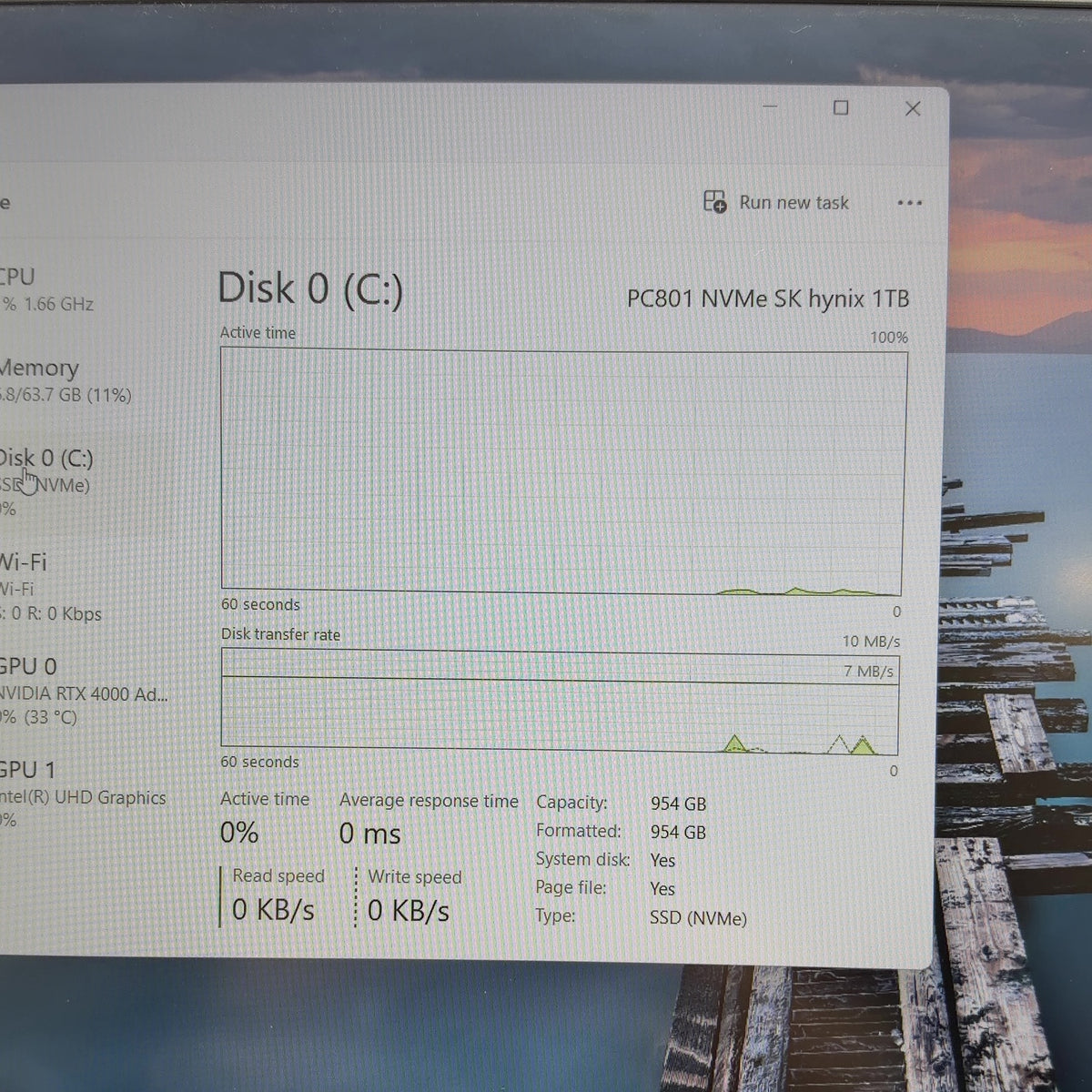Click the System disk Yes value
The width and height of the screenshot is (1092, 1092).
[662, 860]
